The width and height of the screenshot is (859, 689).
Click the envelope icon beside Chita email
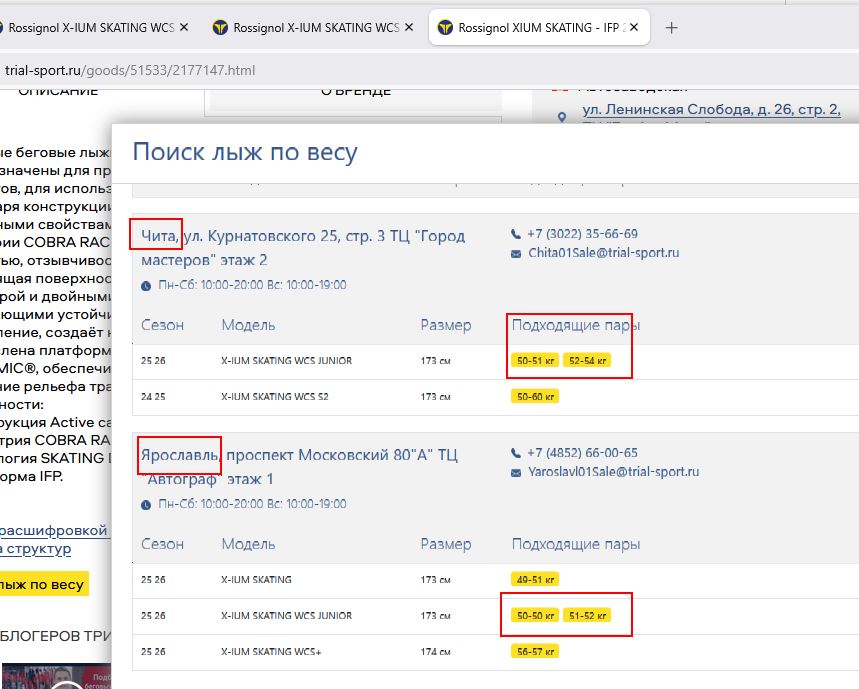point(516,254)
